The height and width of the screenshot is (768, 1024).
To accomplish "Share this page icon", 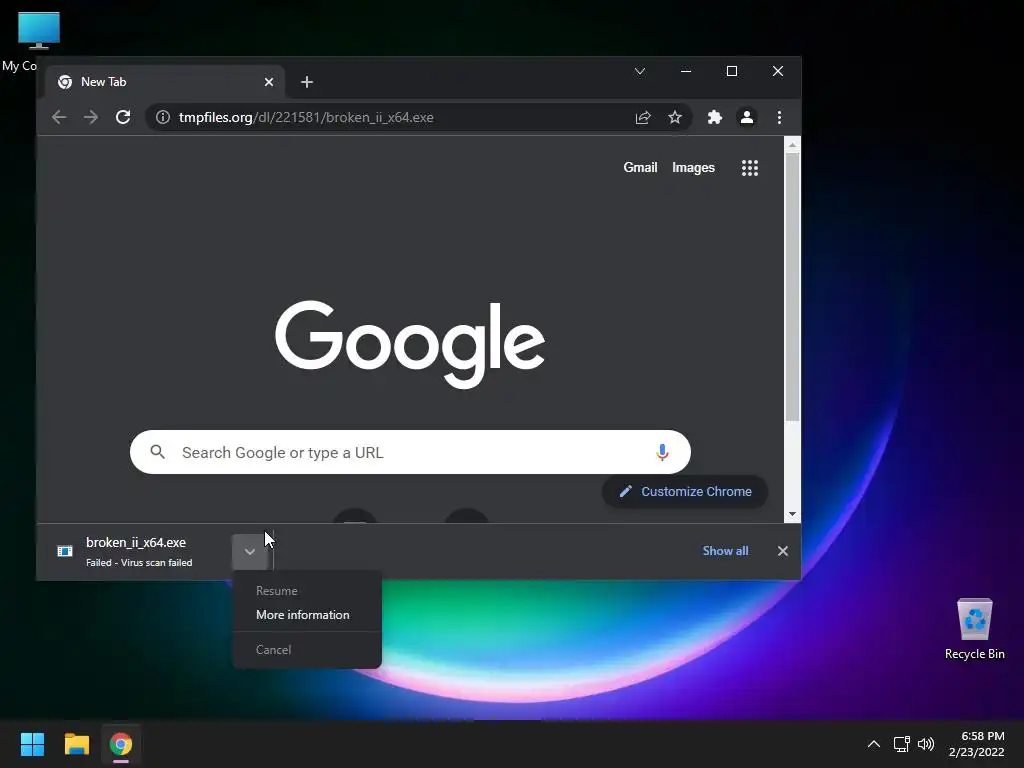I will click(643, 118).
